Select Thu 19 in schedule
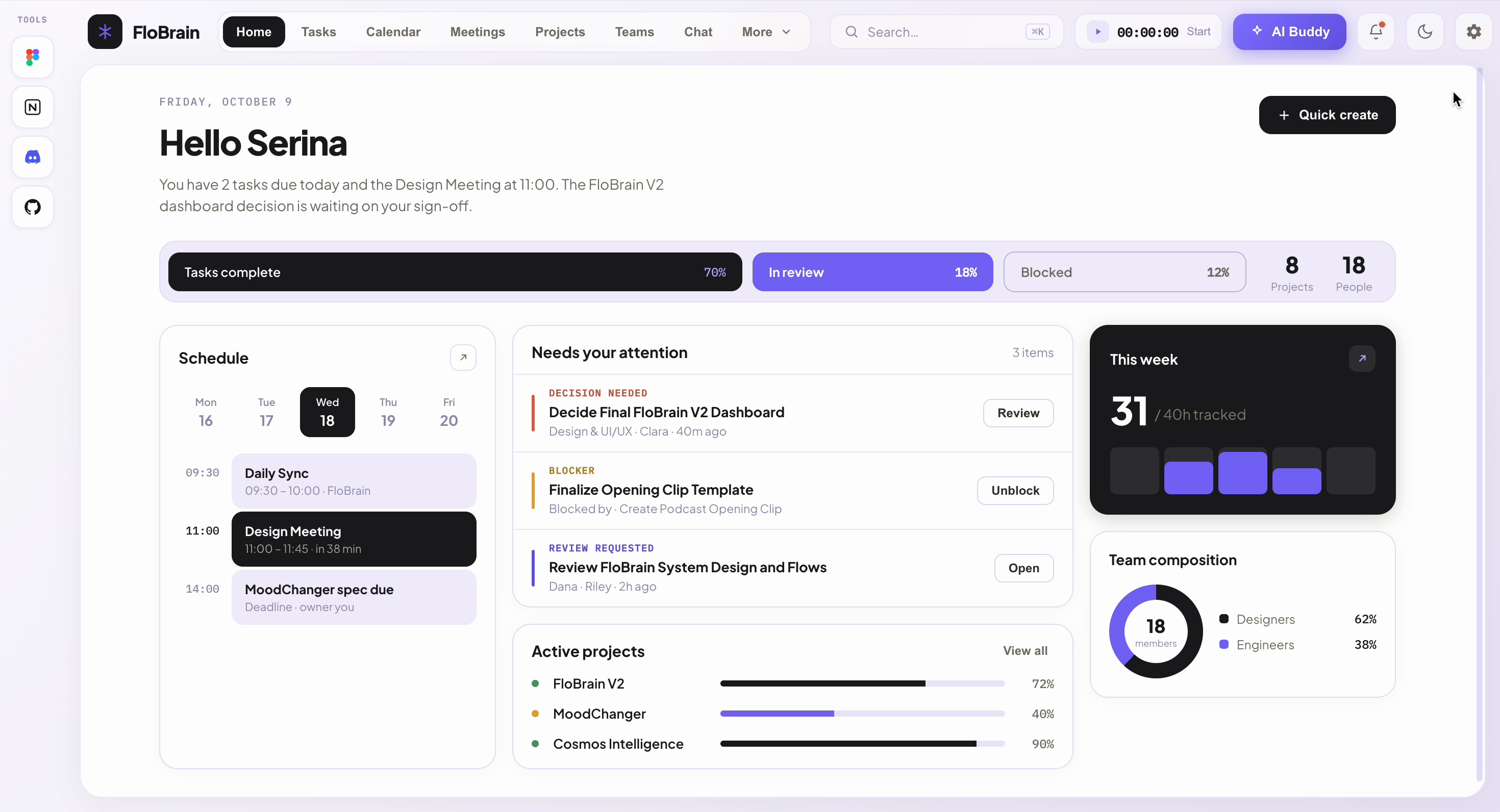The width and height of the screenshot is (1500, 812). [388, 412]
